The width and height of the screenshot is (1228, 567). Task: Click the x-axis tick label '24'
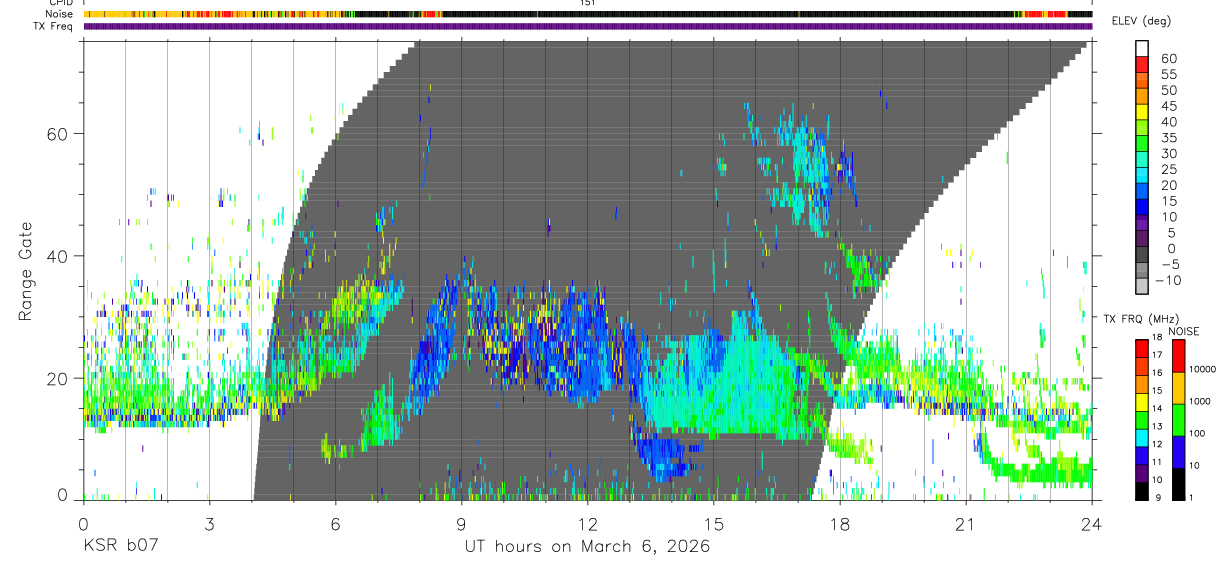[1091, 524]
